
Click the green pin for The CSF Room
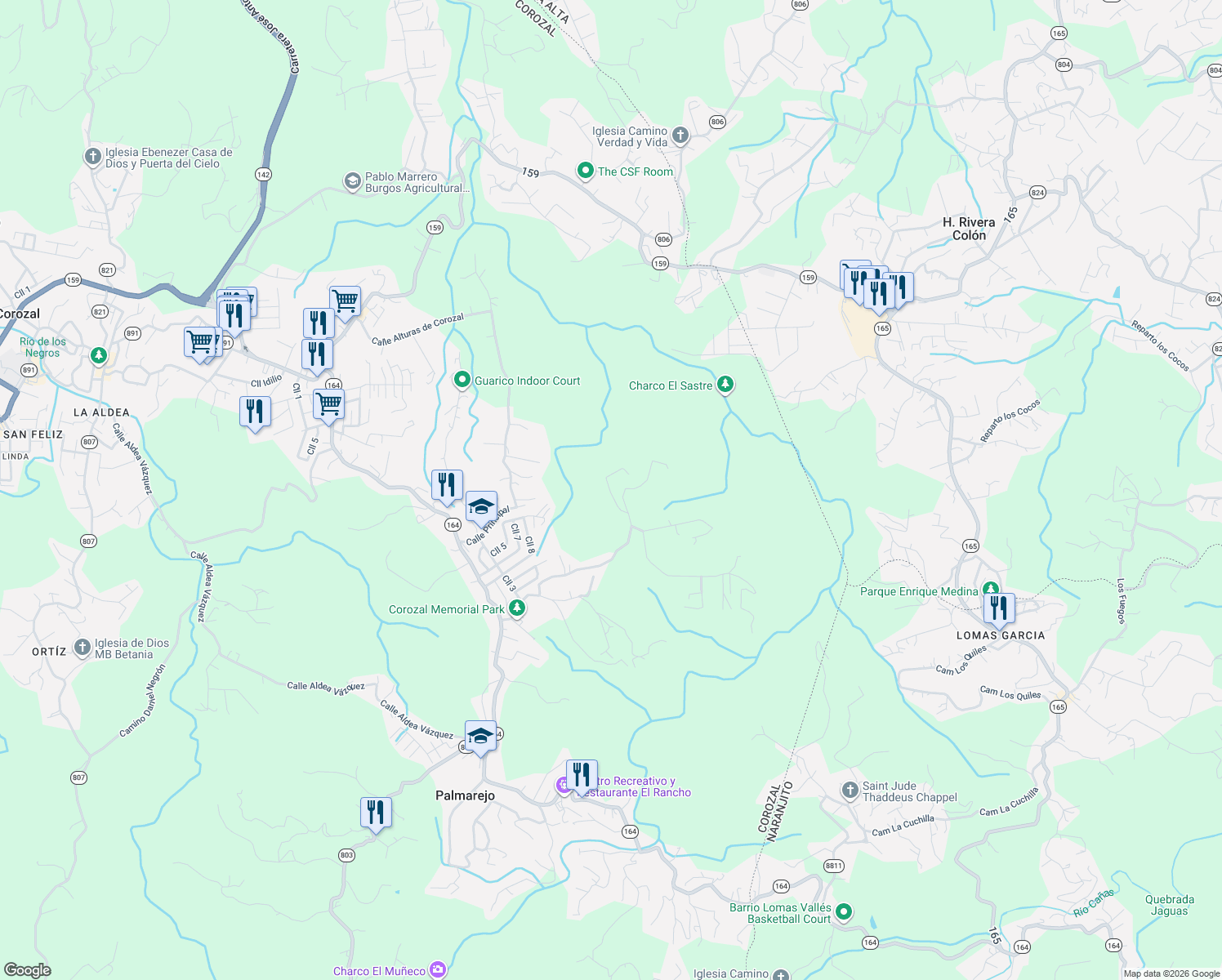(585, 171)
